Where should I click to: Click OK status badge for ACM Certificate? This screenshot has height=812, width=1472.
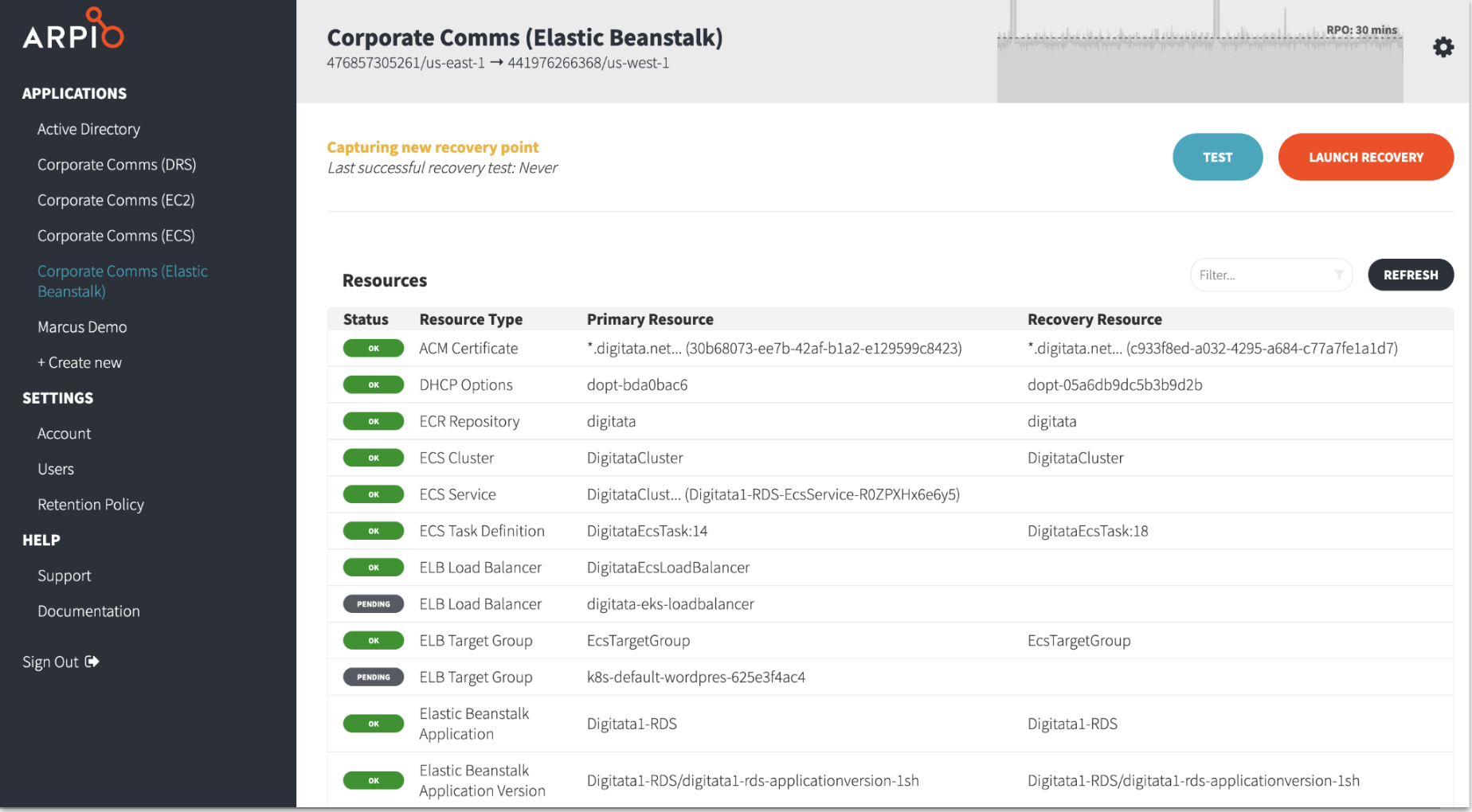(x=374, y=349)
